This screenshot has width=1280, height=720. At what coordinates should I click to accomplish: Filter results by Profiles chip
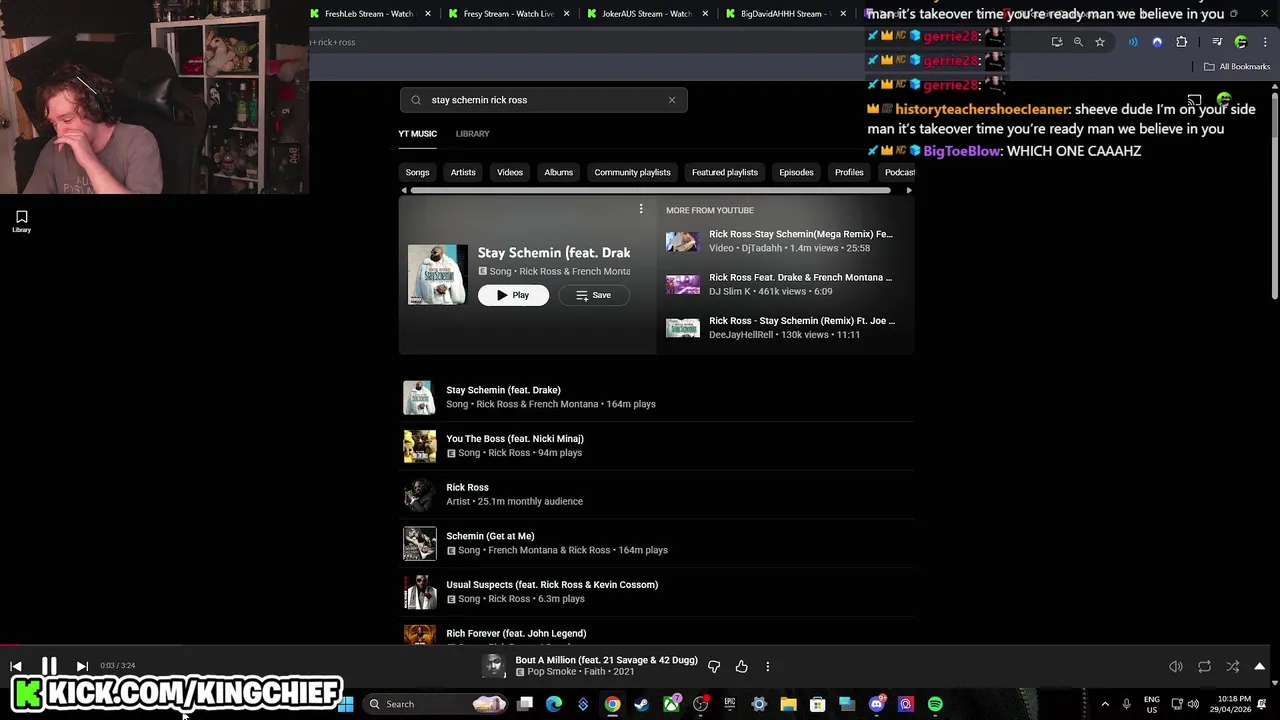click(849, 172)
